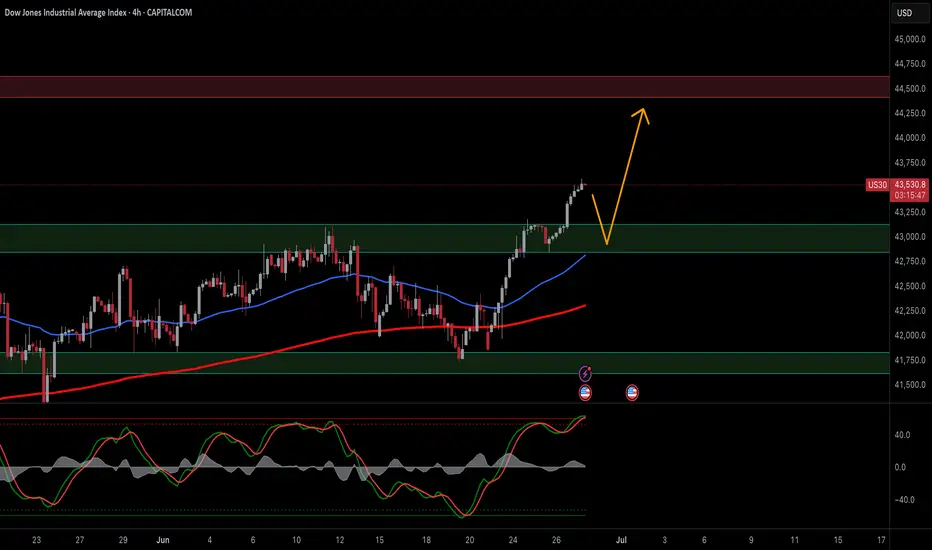Click the 44,000.0 price axis label
This screenshot has height=550, width=932.
(910, 138)
